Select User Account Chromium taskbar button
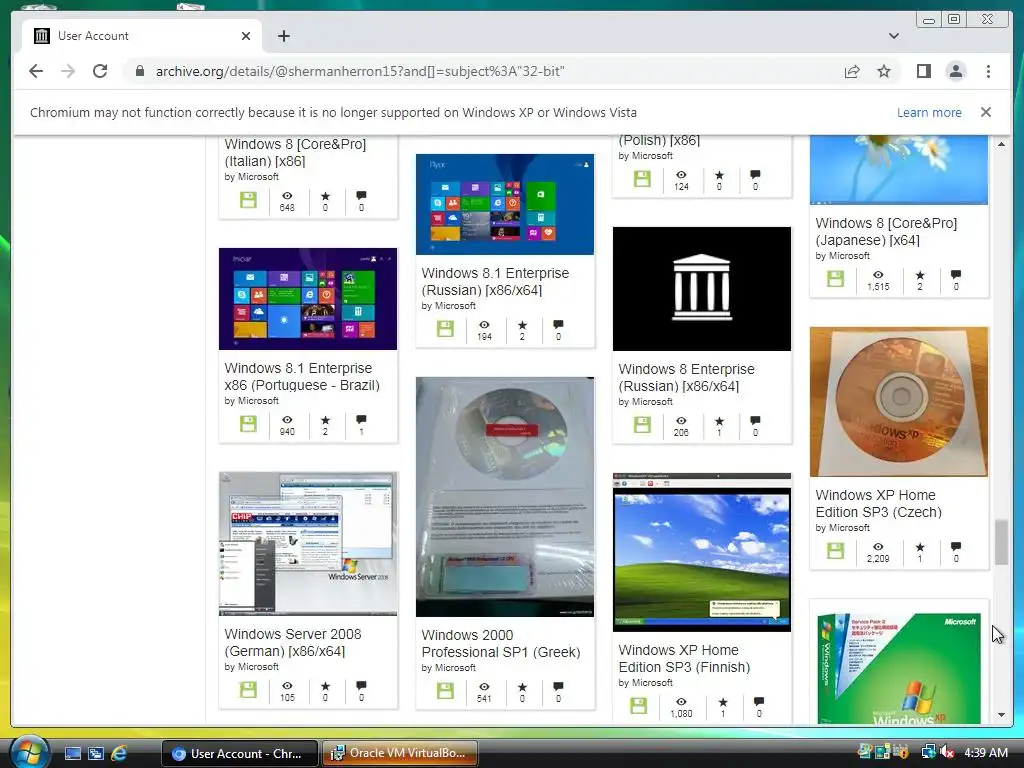1024x768 pixels. (x=240, y=753)
